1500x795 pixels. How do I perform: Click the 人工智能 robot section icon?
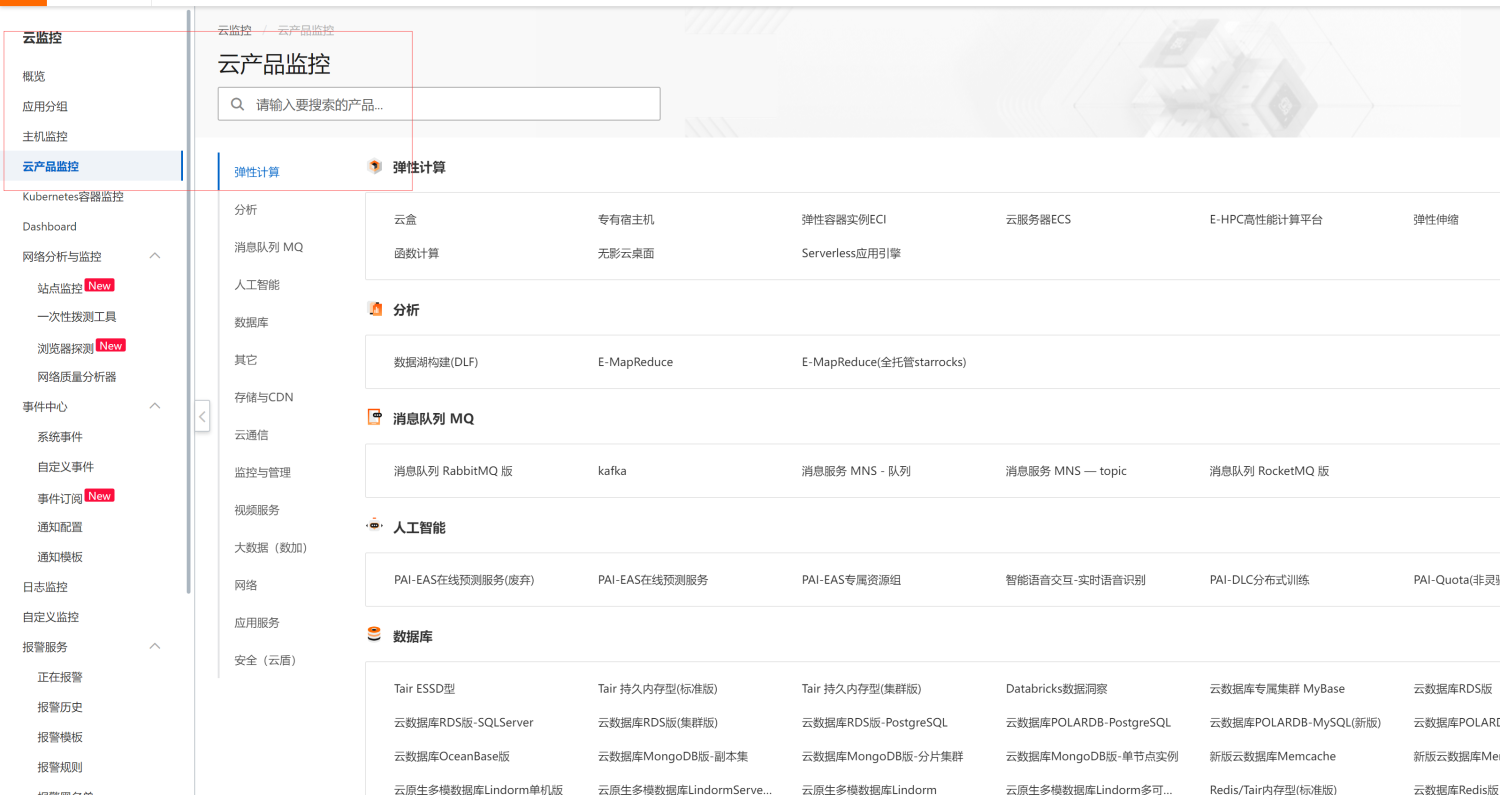pos(375,526)
